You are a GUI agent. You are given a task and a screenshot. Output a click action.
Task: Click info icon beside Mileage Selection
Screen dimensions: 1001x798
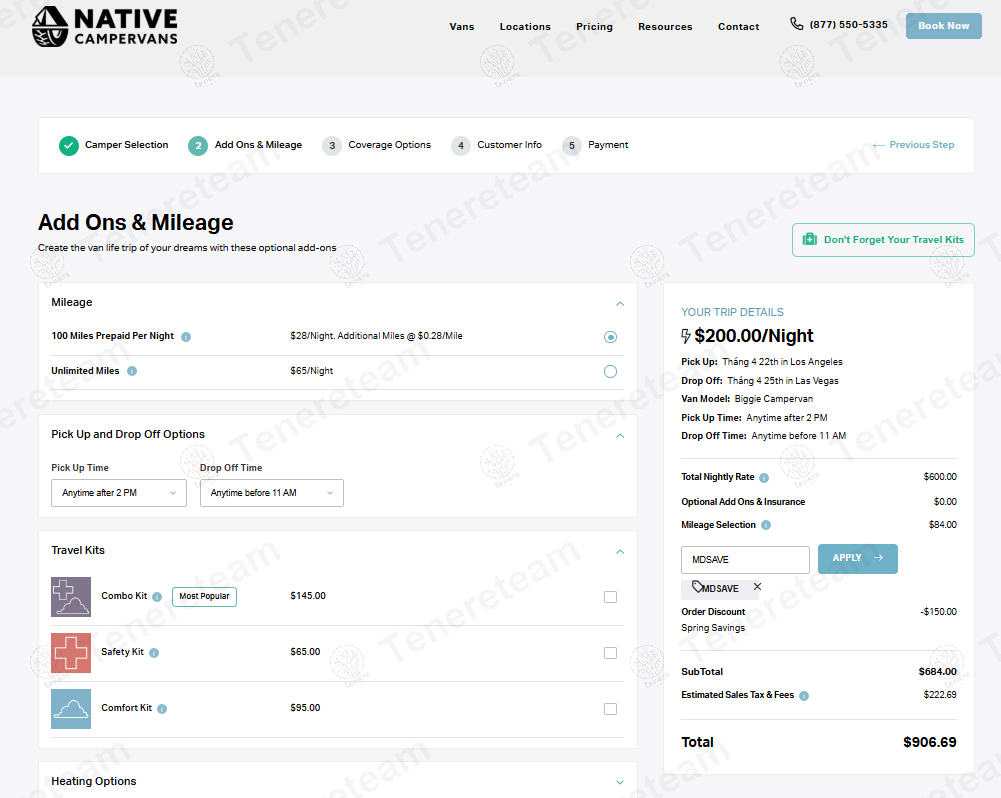click(766, 525)
